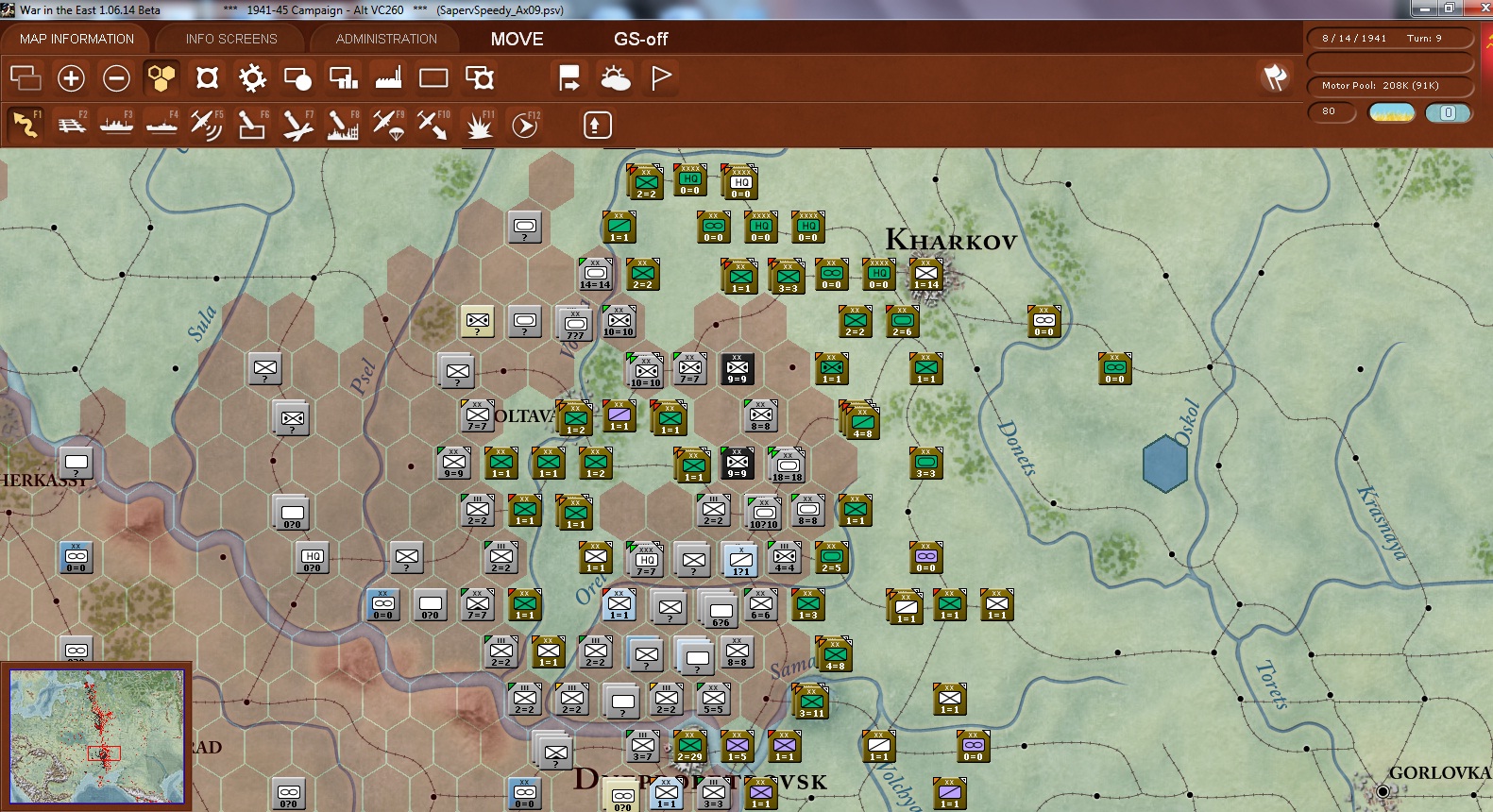This screenshot has height=812, width=1493.
Task: Select the F3 naval transport mode icon
Action: [x=116, y=125]
